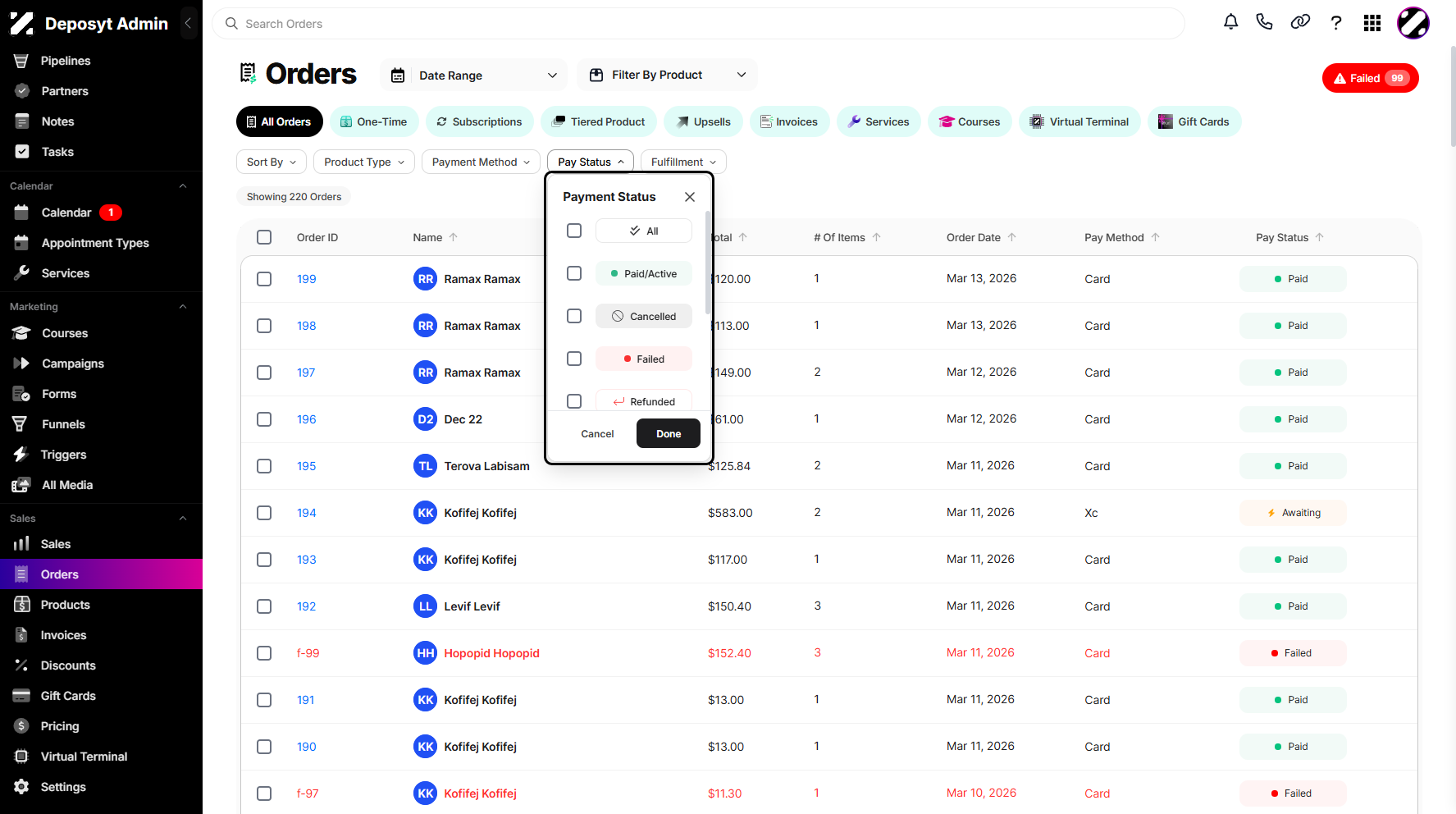Open Funnels in sidebar
The height and width of the screenshot is (814, 1456).
tap(63, 424)
